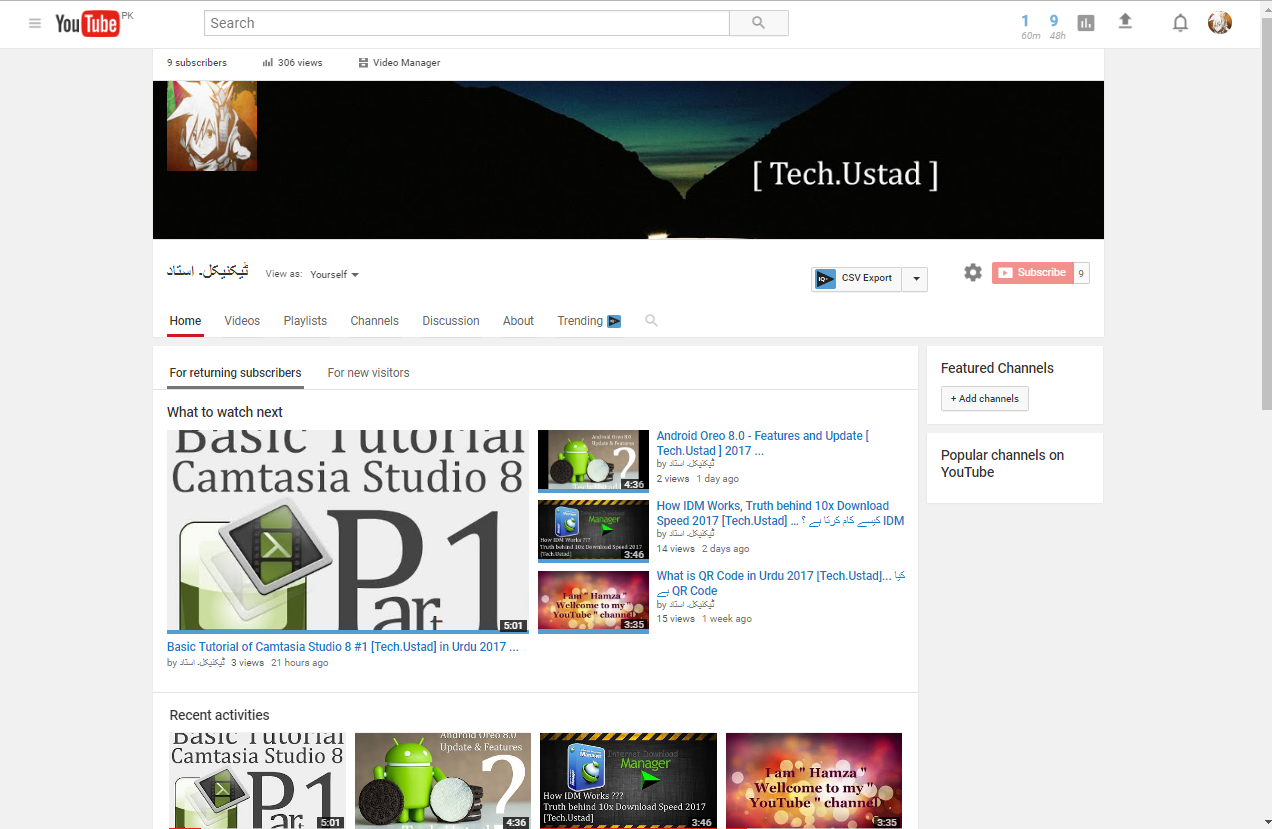Viewport: 1272px width, 829px height.
Task: Click the Recent activities heading
Action: (219, 715)
